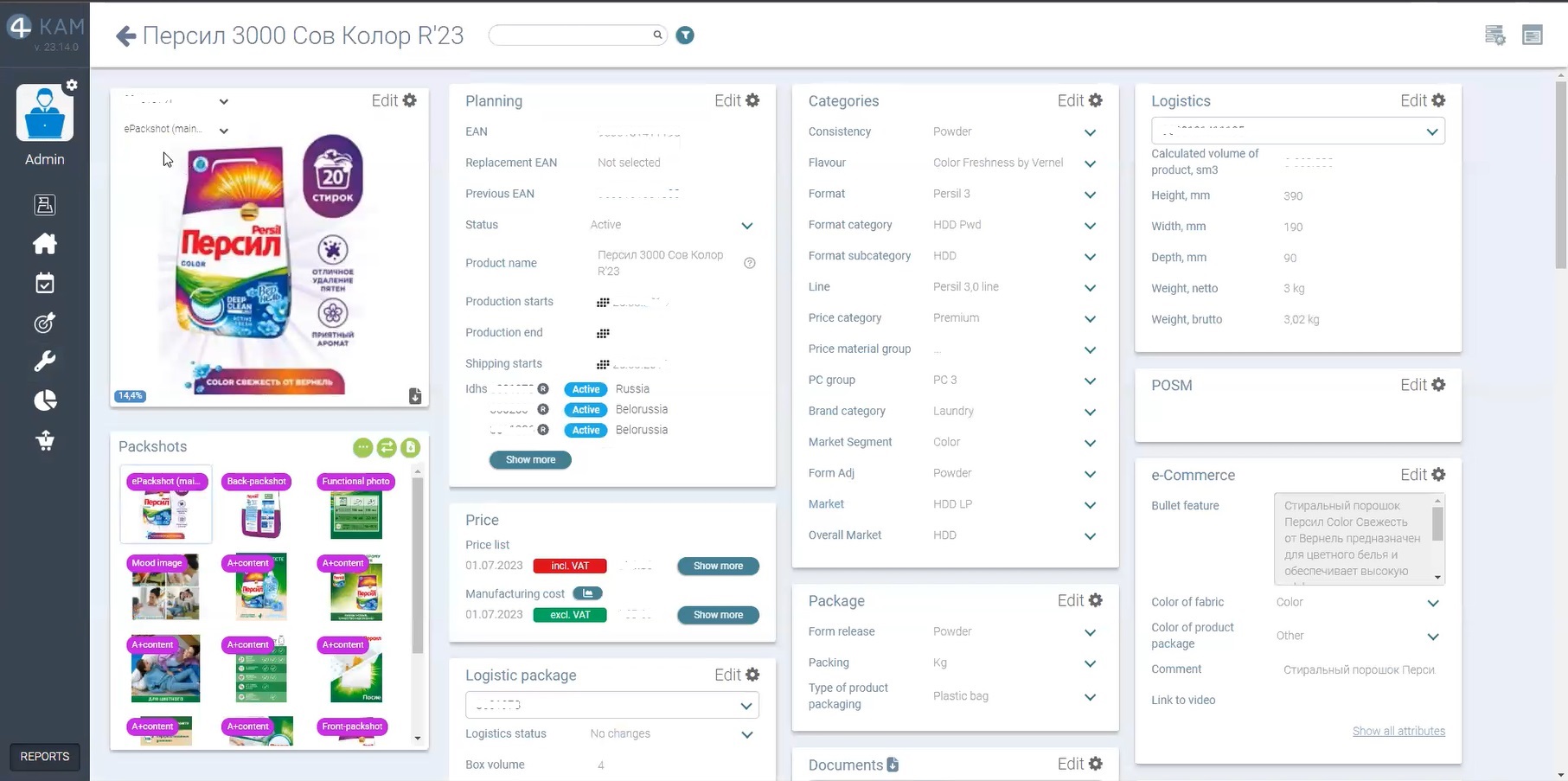1568x781 pixels.
Task: Click the green three-dots icon in Packshots
Action: (x=362, y=447)
